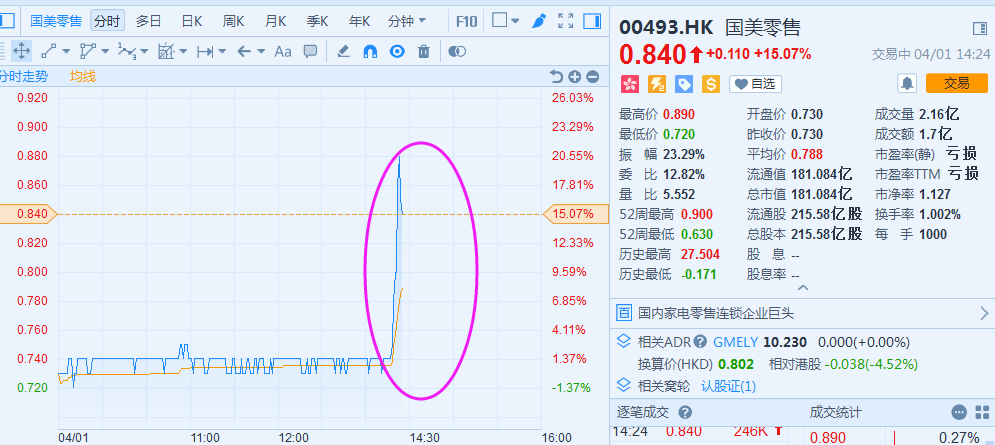Toggle drawing visibility with the eye icon

click(396, 51)
